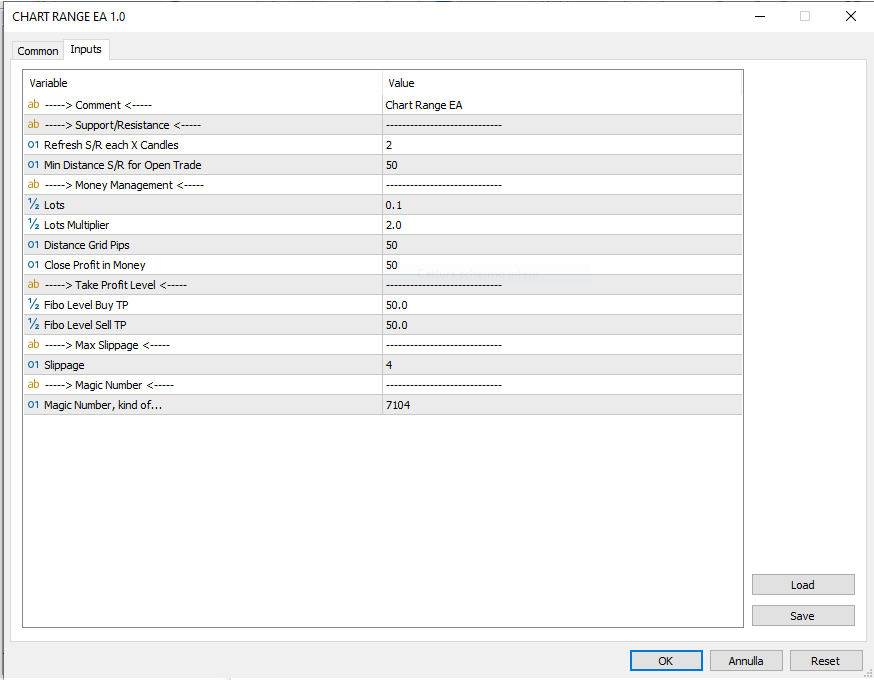Switch to the Common tab
Viewport: 874px width, 680px height.
point(38,51)
